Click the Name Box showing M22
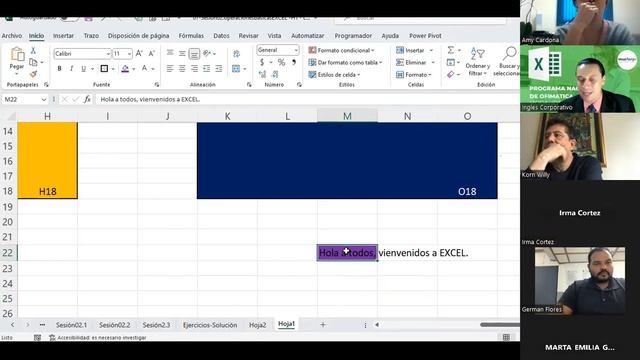 25,99
